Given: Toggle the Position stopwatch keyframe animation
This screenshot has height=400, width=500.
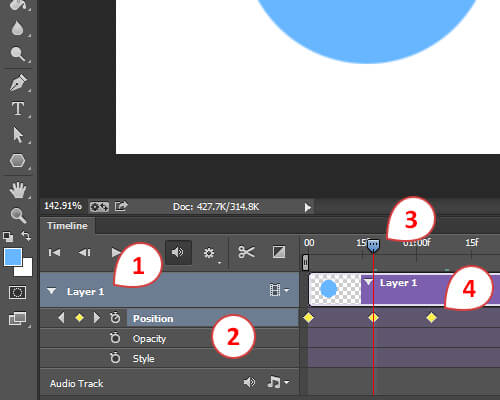Looking at the screenshot, I should point(115,318).
